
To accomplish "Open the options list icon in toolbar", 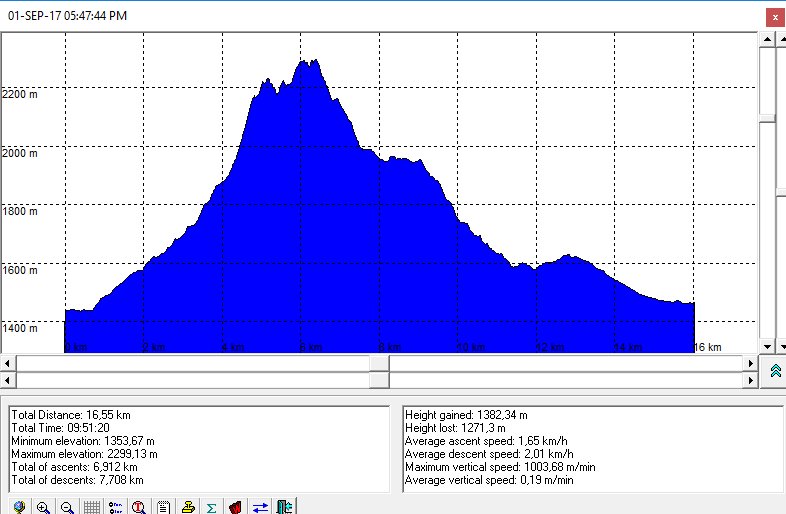I will 116,507.
